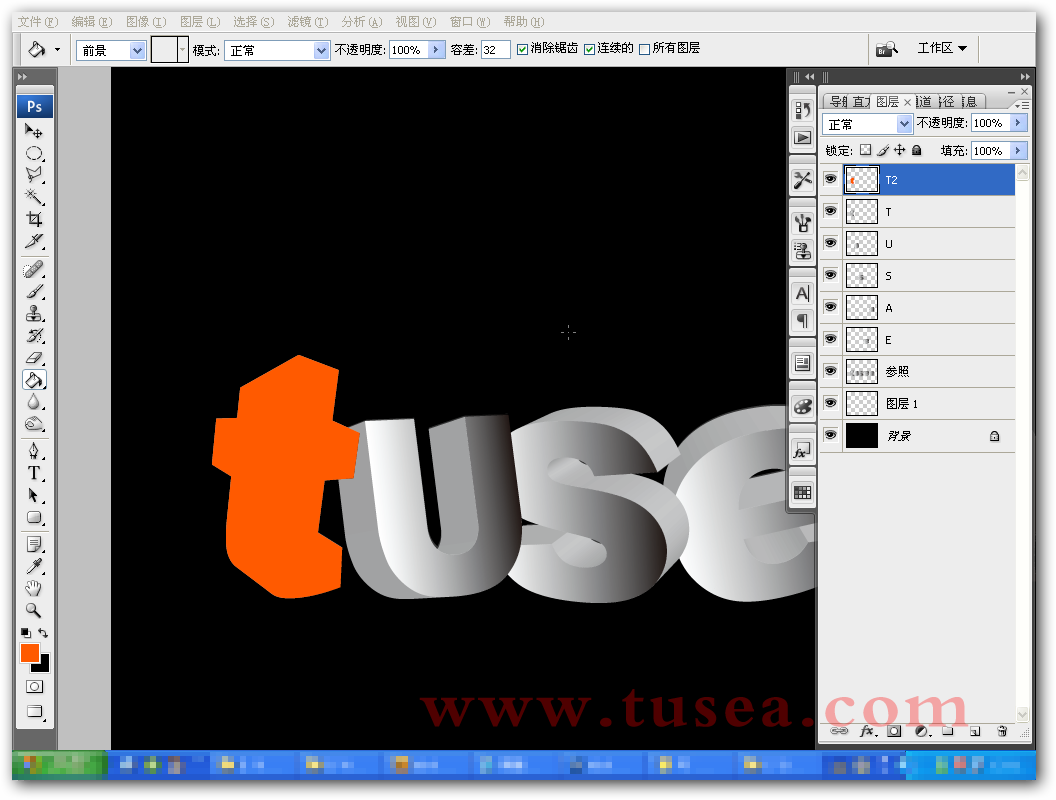1056x800 pixels.
Task: Change the screen mode
Action: tap(34, 711)
